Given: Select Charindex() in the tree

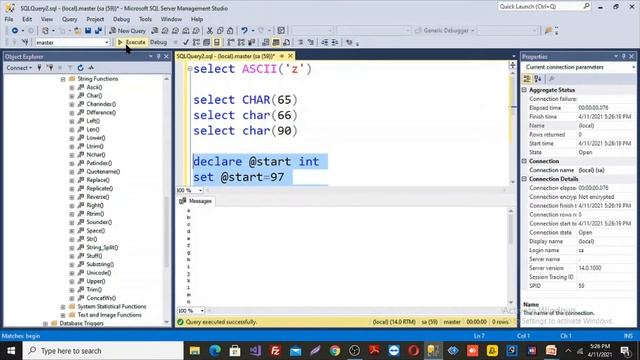Looking at the screenshot, I should click(x=101, y=104).
